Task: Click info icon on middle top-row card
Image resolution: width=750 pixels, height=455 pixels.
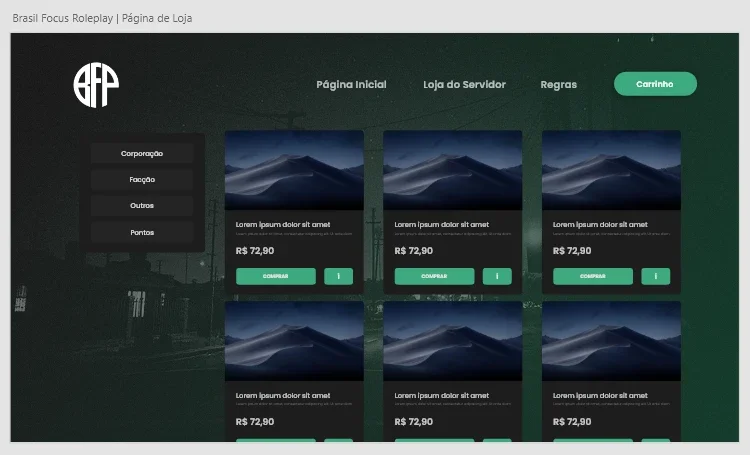Action: click(497, 276)
